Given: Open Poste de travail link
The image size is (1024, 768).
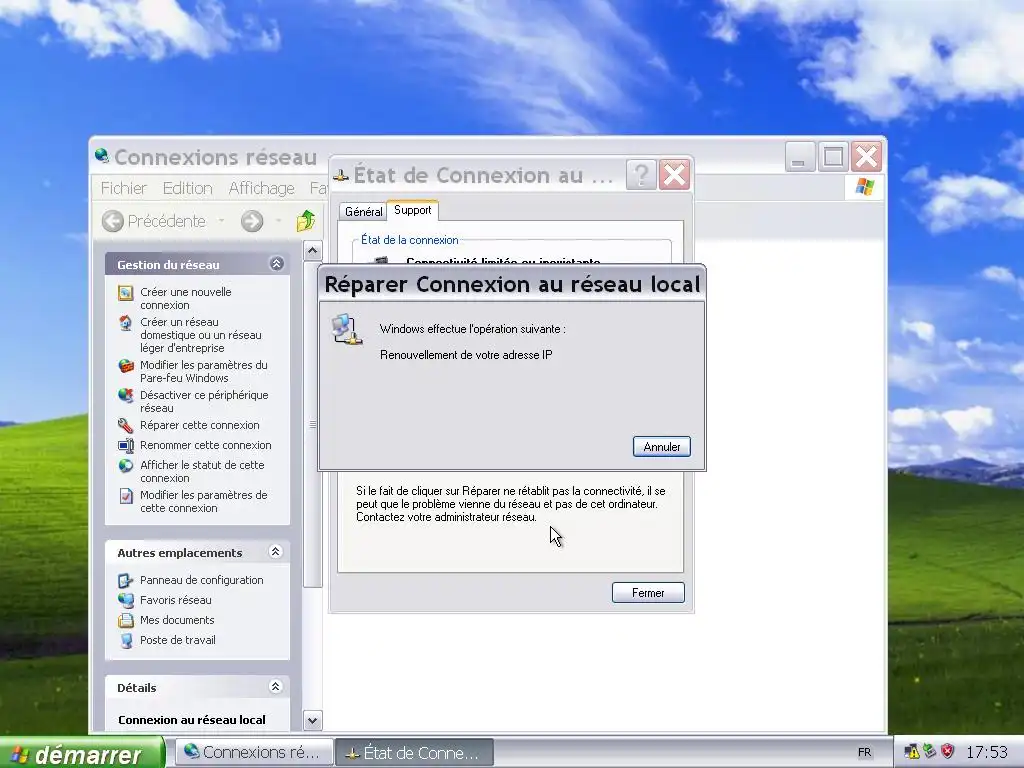Looking at the screenshot, I should point(178,640).
